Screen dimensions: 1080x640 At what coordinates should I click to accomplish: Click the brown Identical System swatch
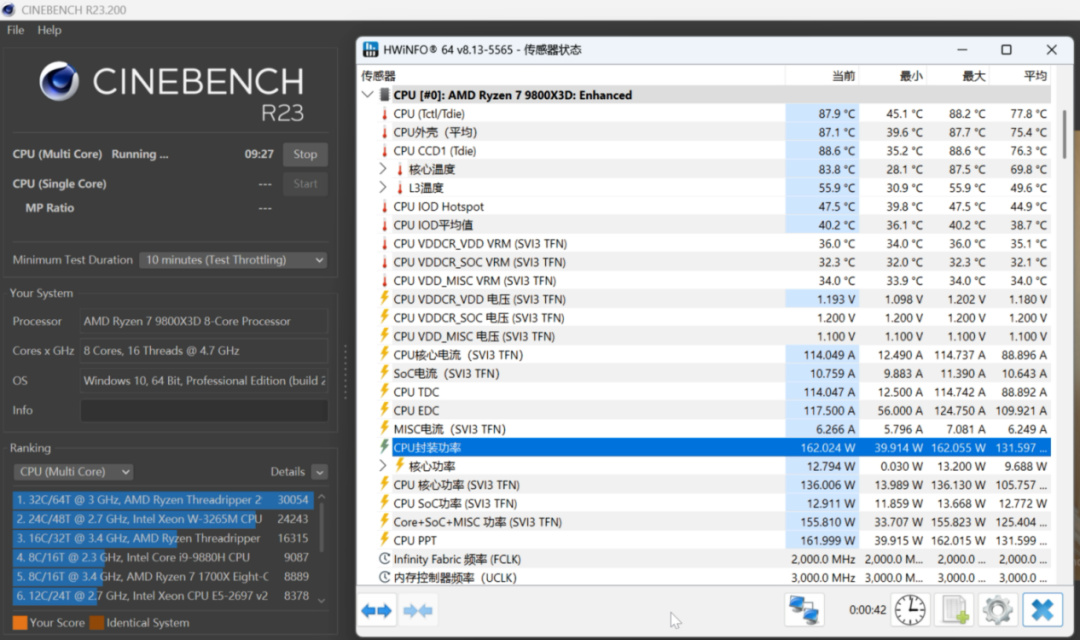pyautogui.click(x=96, y=623)
